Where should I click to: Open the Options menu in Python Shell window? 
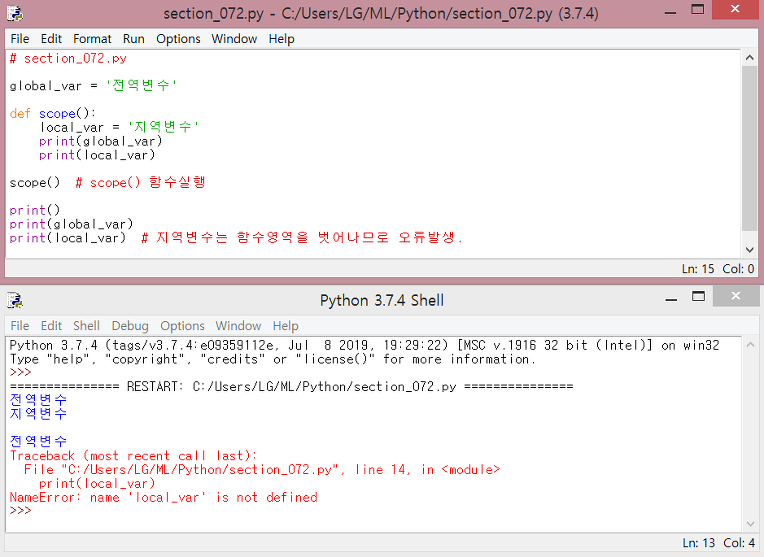182,326
